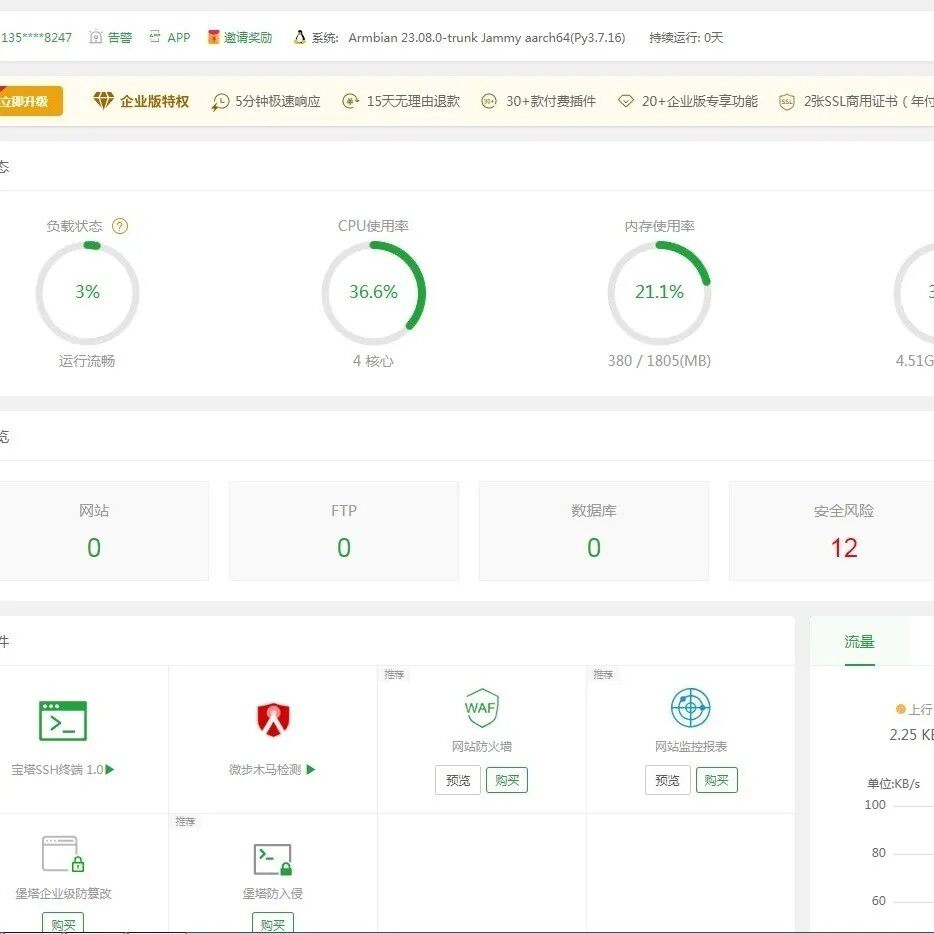Click 购买 button under 网站防火墙

(x=507, y=780)
